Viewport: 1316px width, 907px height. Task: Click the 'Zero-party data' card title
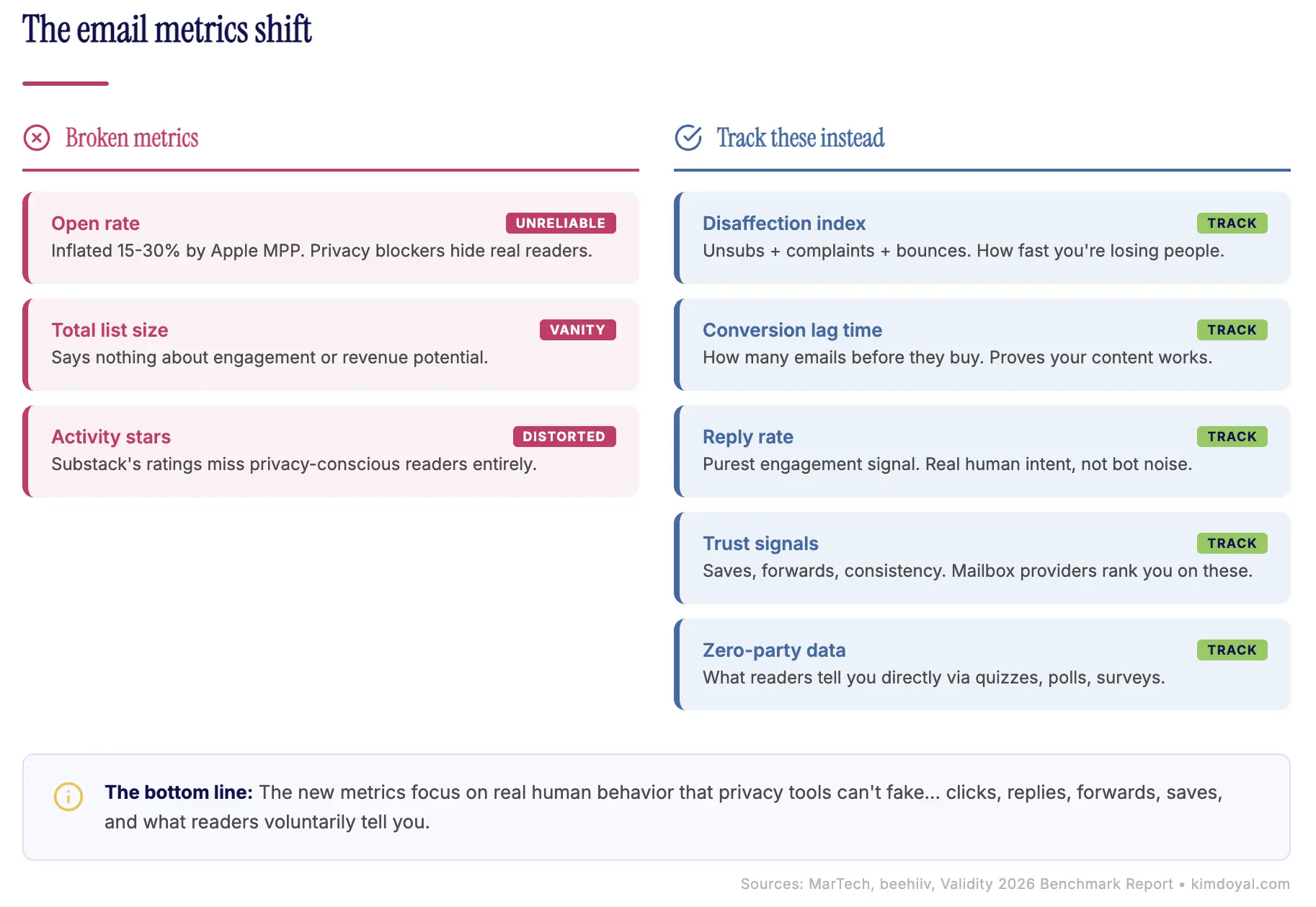click(x=774, y=650)
